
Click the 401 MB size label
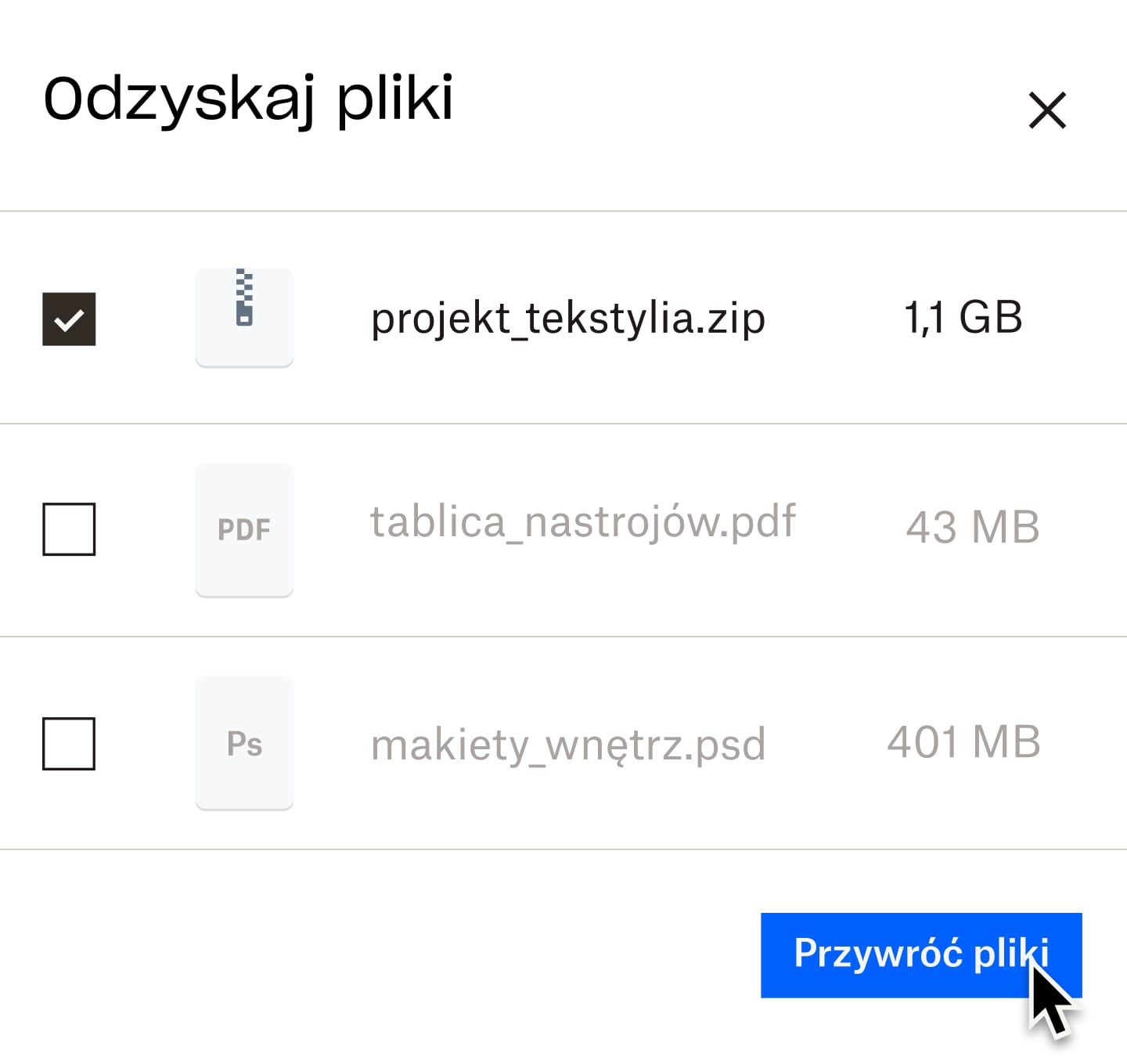(963, 742)
